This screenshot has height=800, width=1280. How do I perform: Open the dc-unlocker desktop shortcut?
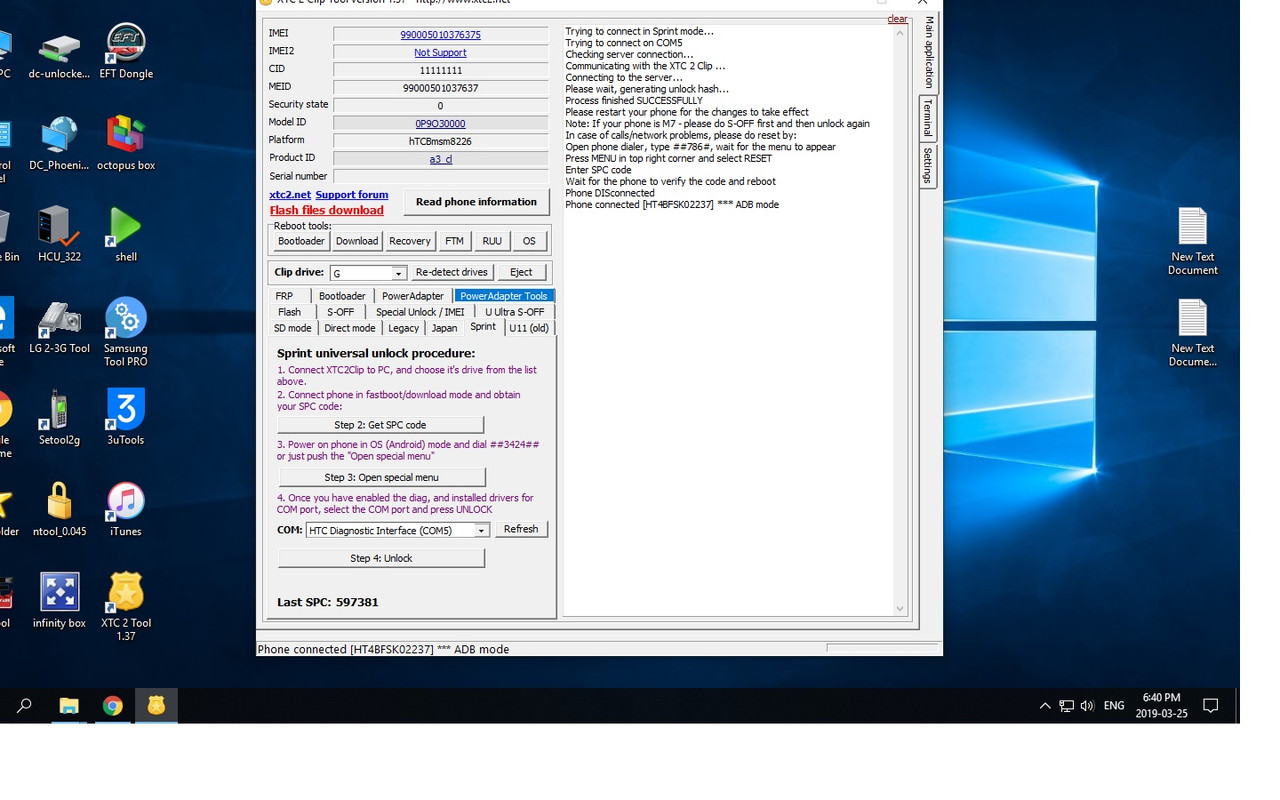(x=59, y=54)
